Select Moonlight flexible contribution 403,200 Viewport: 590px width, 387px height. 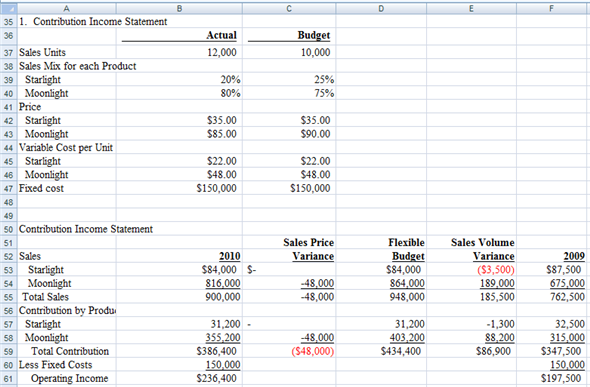pyautogui.click(x=407, y=337)
